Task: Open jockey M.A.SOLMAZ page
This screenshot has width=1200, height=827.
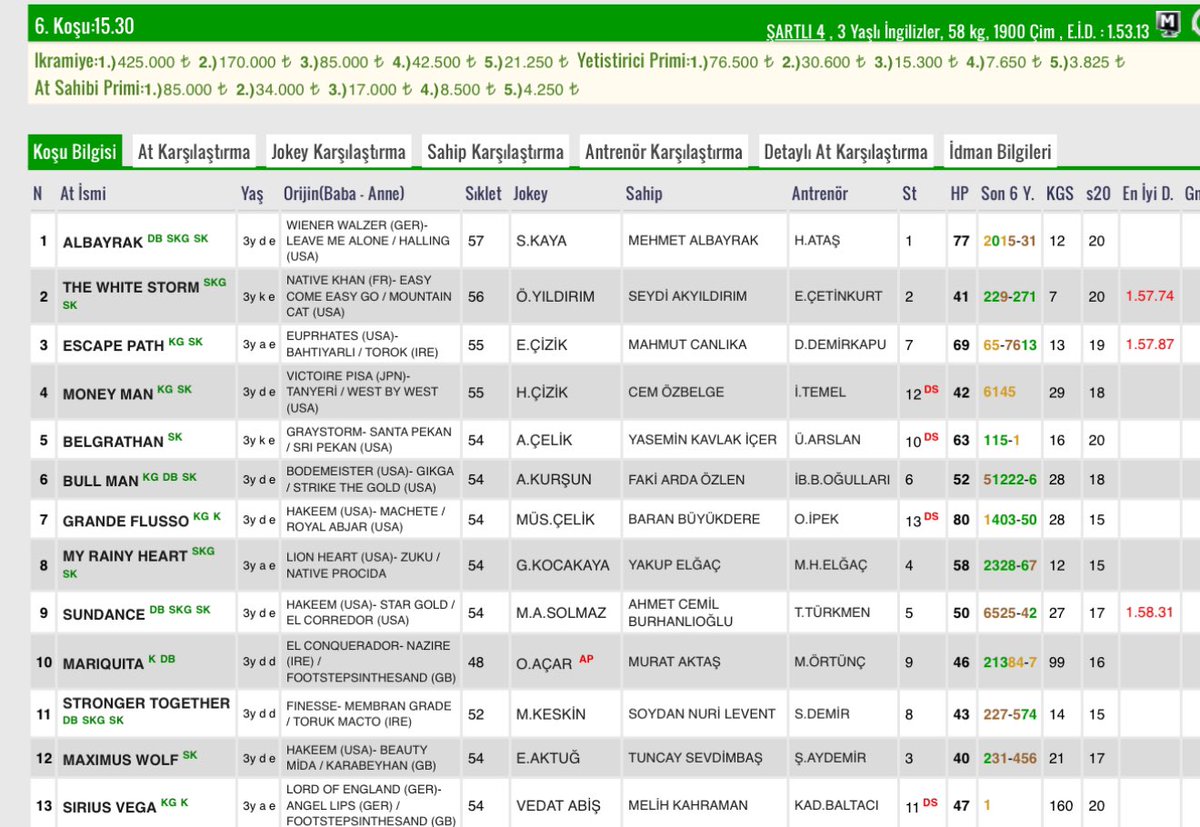Action: (561, 613)
